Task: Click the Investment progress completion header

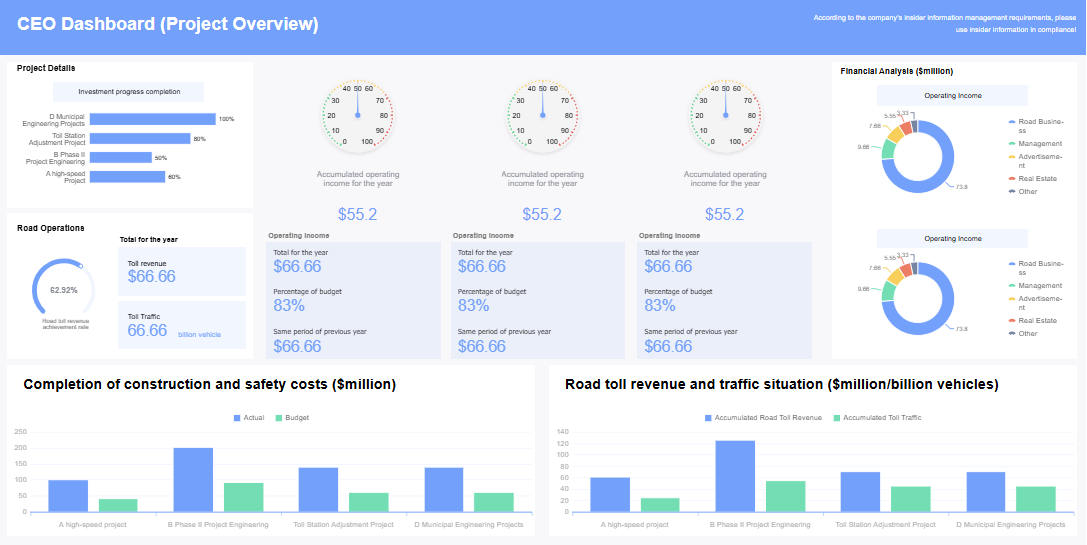Action: (128, 92)
